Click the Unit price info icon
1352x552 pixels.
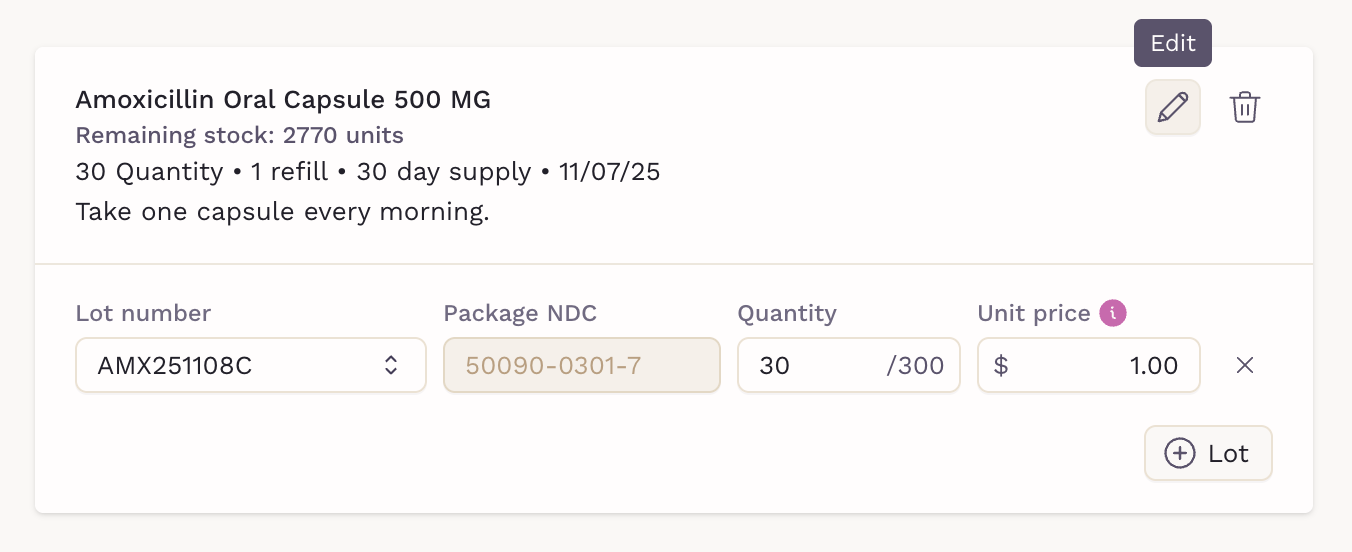click(x=1113, y=313)
